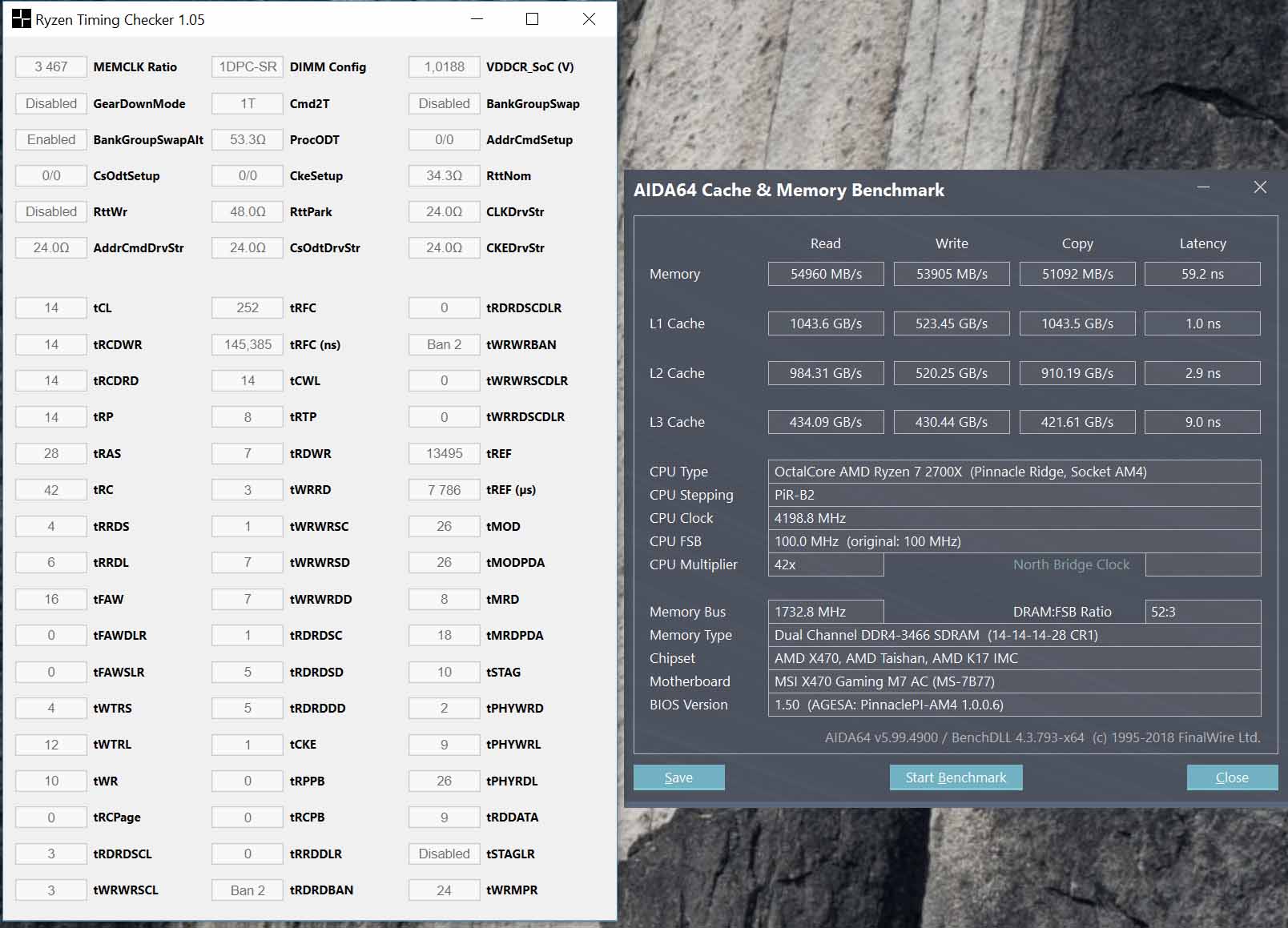
Task: Select the tWR value 10
Action: point(51,781)
